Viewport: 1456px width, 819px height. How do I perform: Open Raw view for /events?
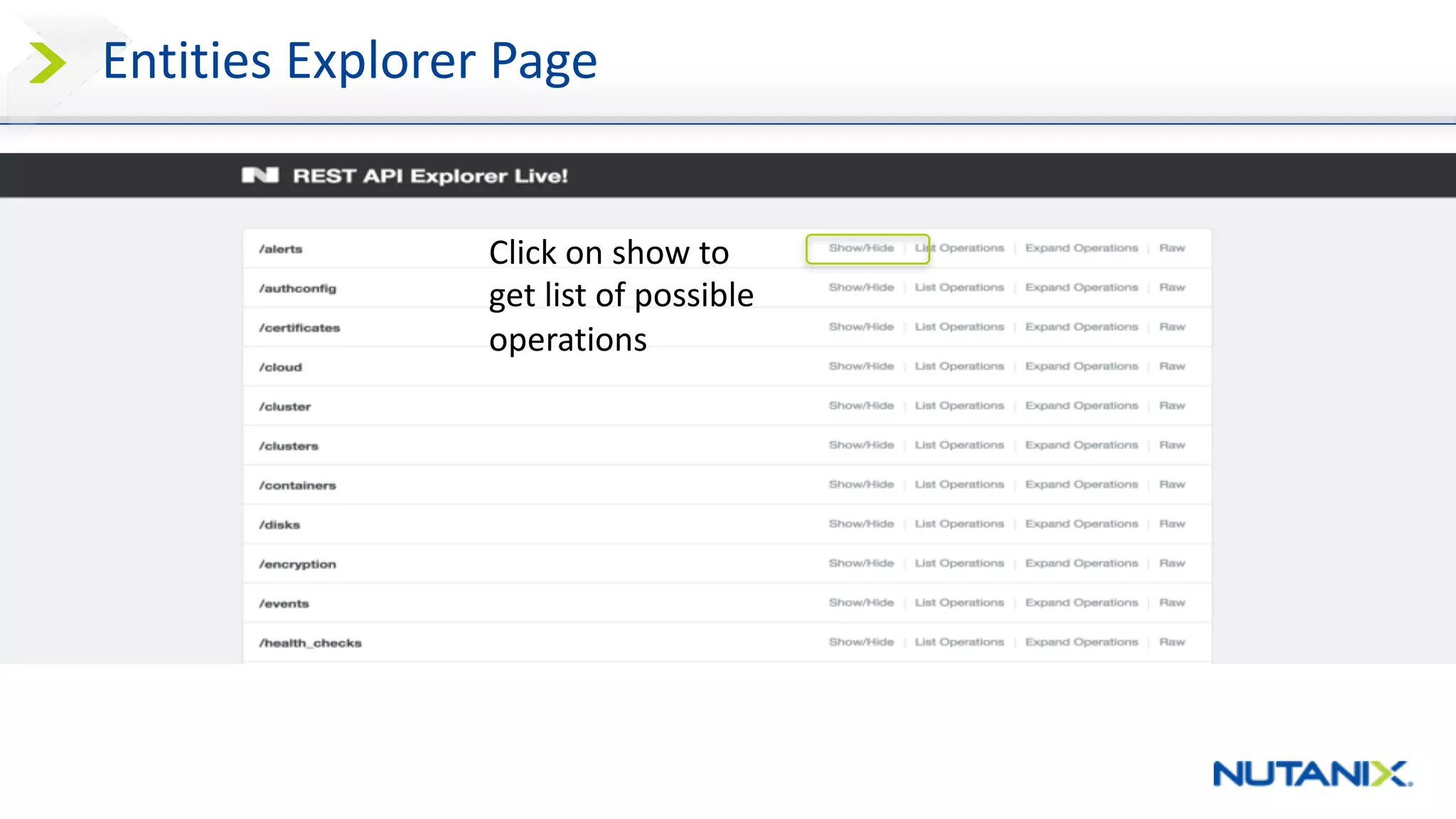tap(1172, 602)
